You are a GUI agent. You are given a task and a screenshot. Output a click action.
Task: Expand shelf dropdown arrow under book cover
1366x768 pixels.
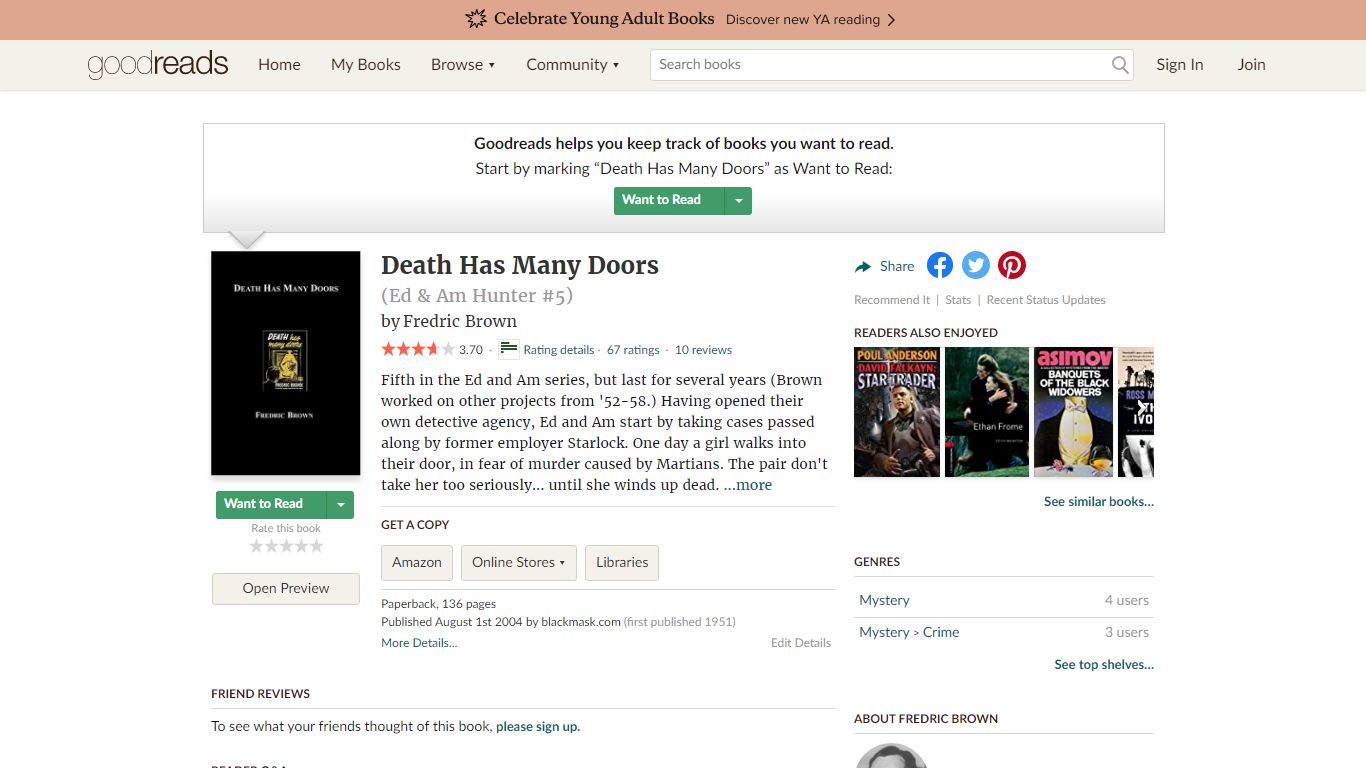pos(341,504)
